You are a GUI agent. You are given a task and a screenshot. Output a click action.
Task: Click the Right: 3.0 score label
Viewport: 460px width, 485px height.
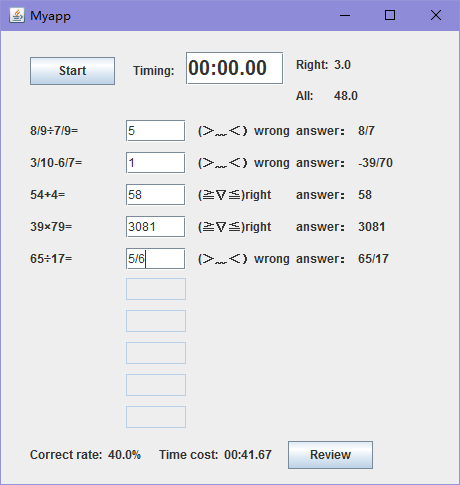(323, 65)
